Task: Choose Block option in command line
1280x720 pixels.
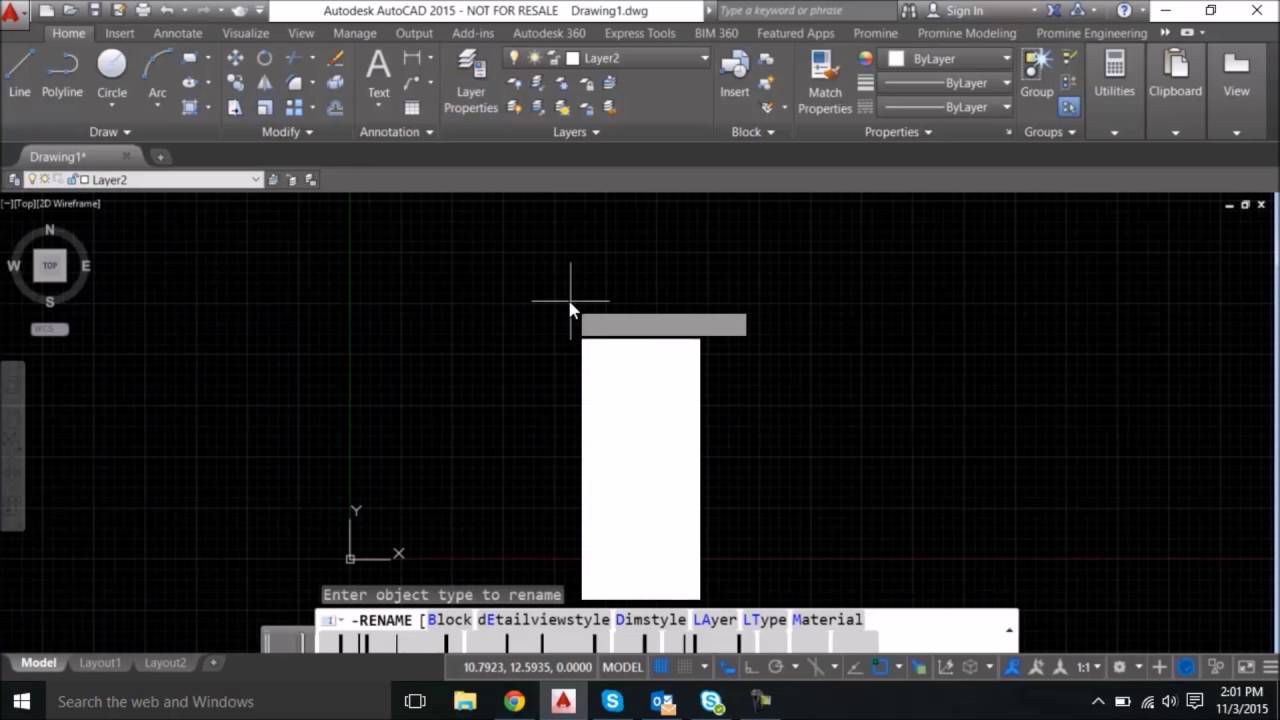Action: click(449, 620)
